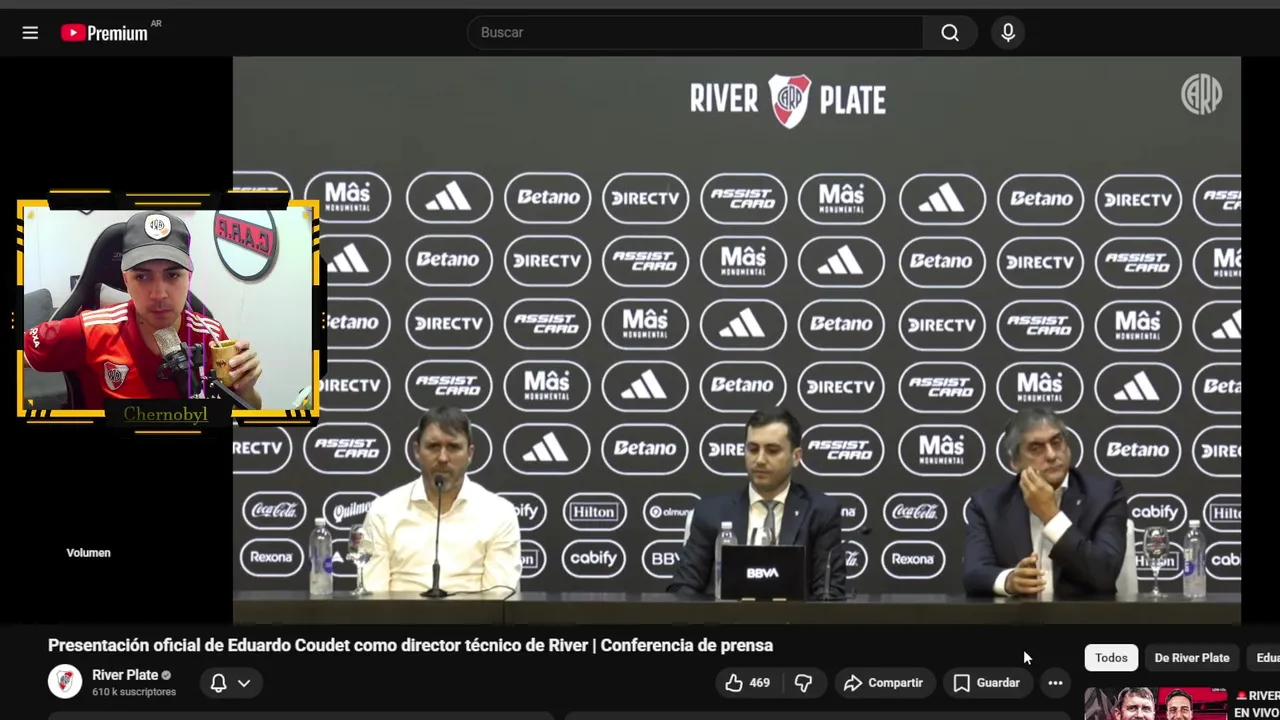Like the video with 469 likes
Image resolution: width=1280 pixels, height=720 pixels.
coord(747,683)
